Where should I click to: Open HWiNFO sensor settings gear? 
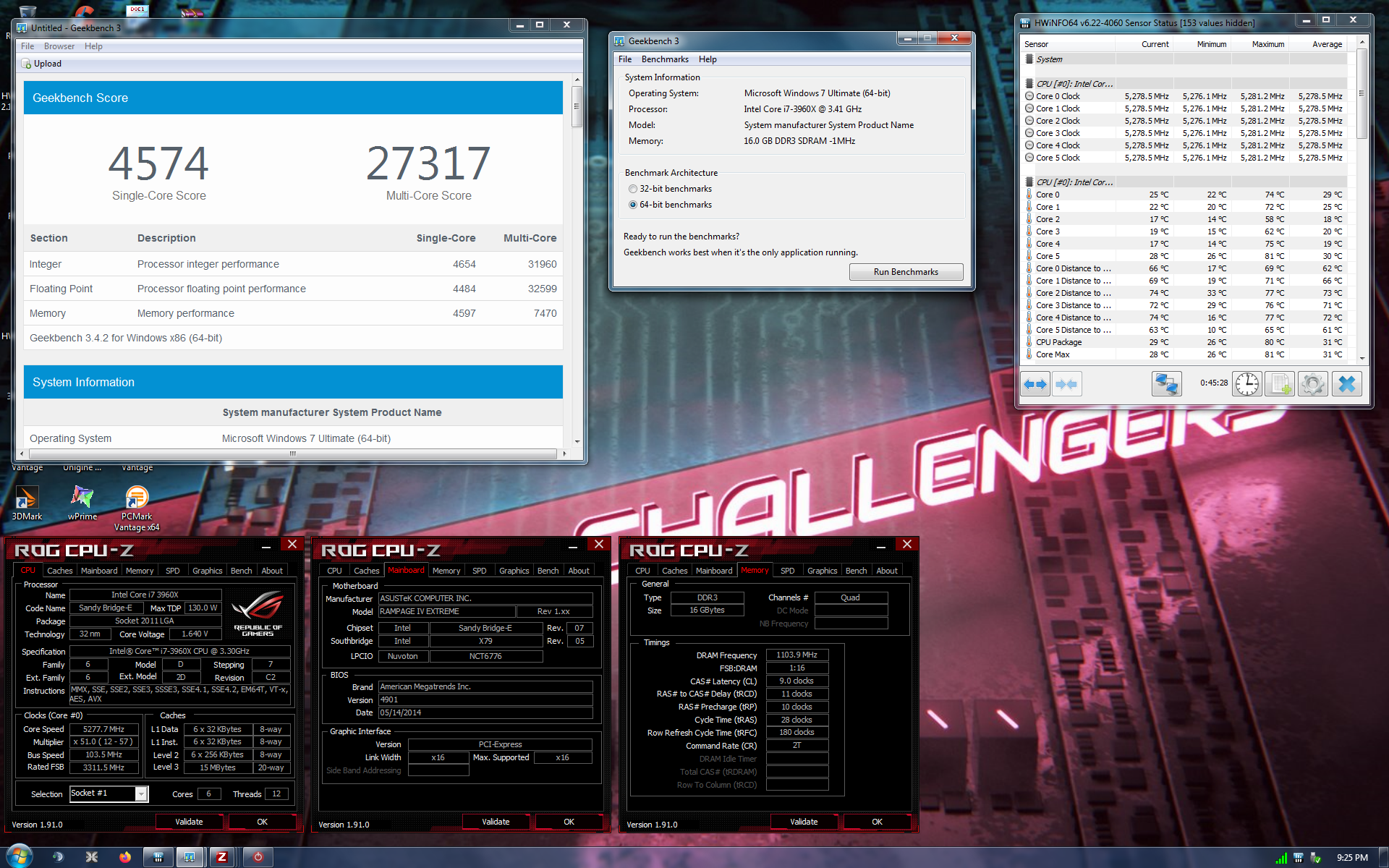(1313, 384)
